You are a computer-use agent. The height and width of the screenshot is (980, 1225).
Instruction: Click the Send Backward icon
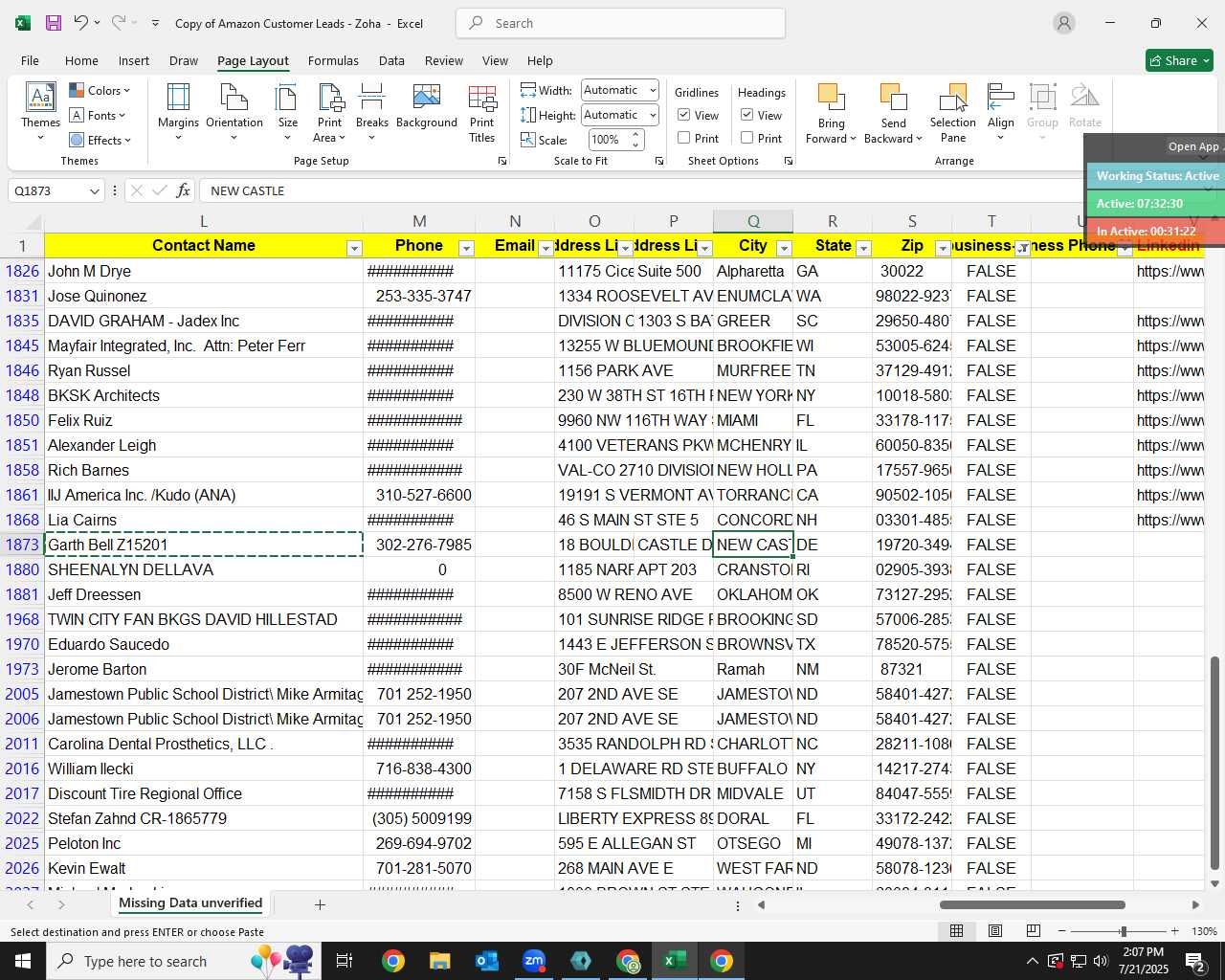tap(893, 97)
